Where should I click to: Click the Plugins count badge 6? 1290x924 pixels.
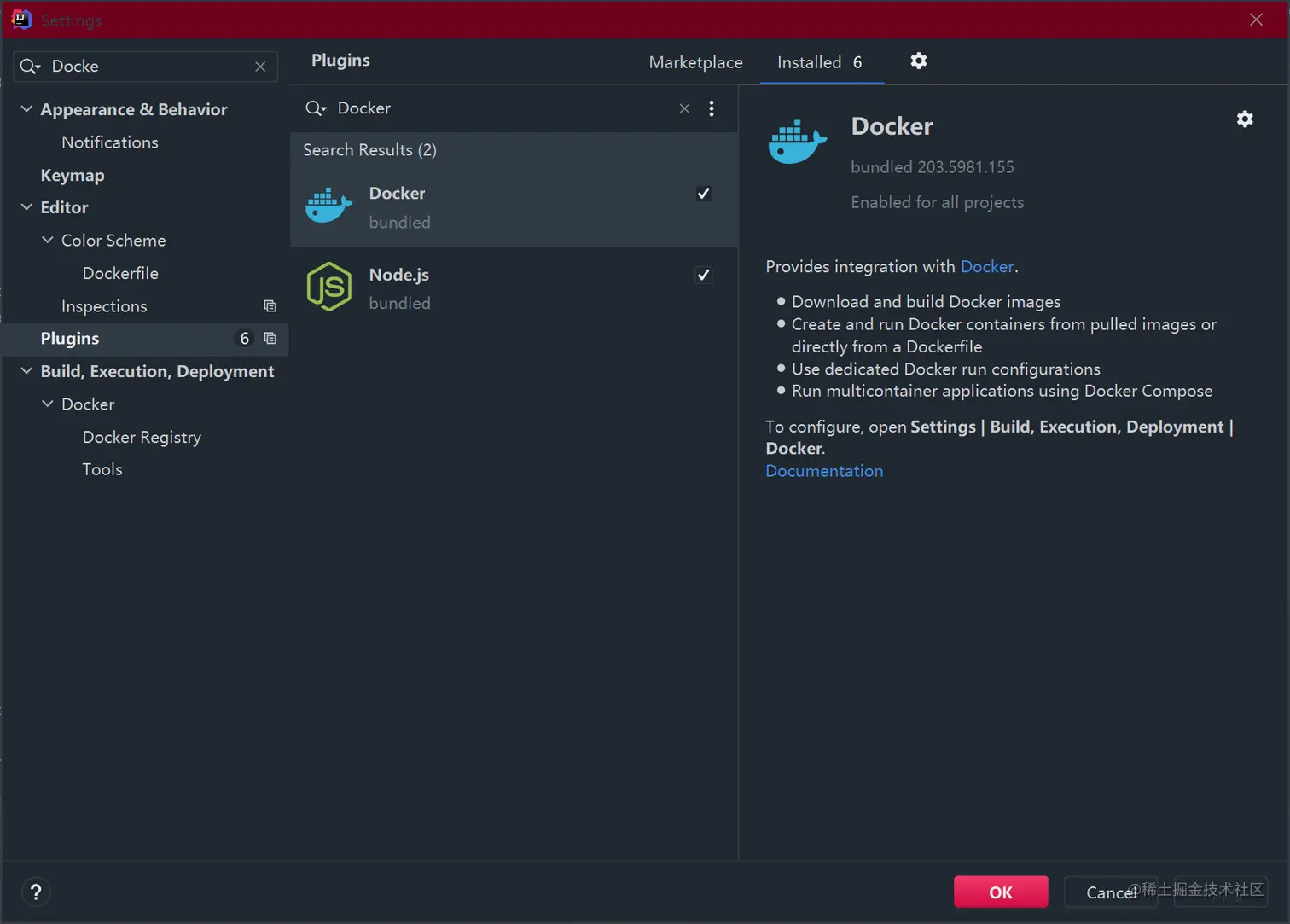244,339
